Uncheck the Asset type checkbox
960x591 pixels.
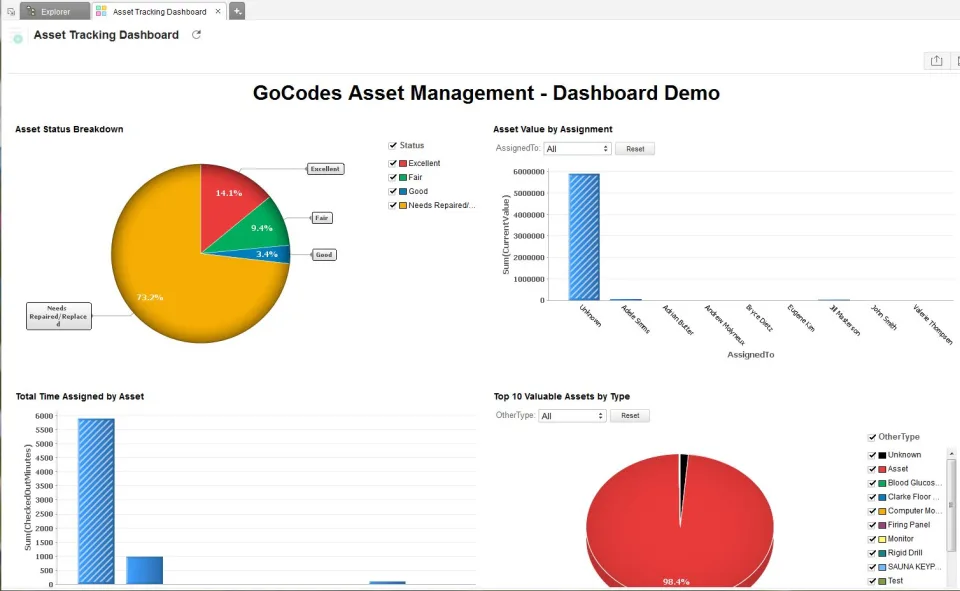click(872, 469)
